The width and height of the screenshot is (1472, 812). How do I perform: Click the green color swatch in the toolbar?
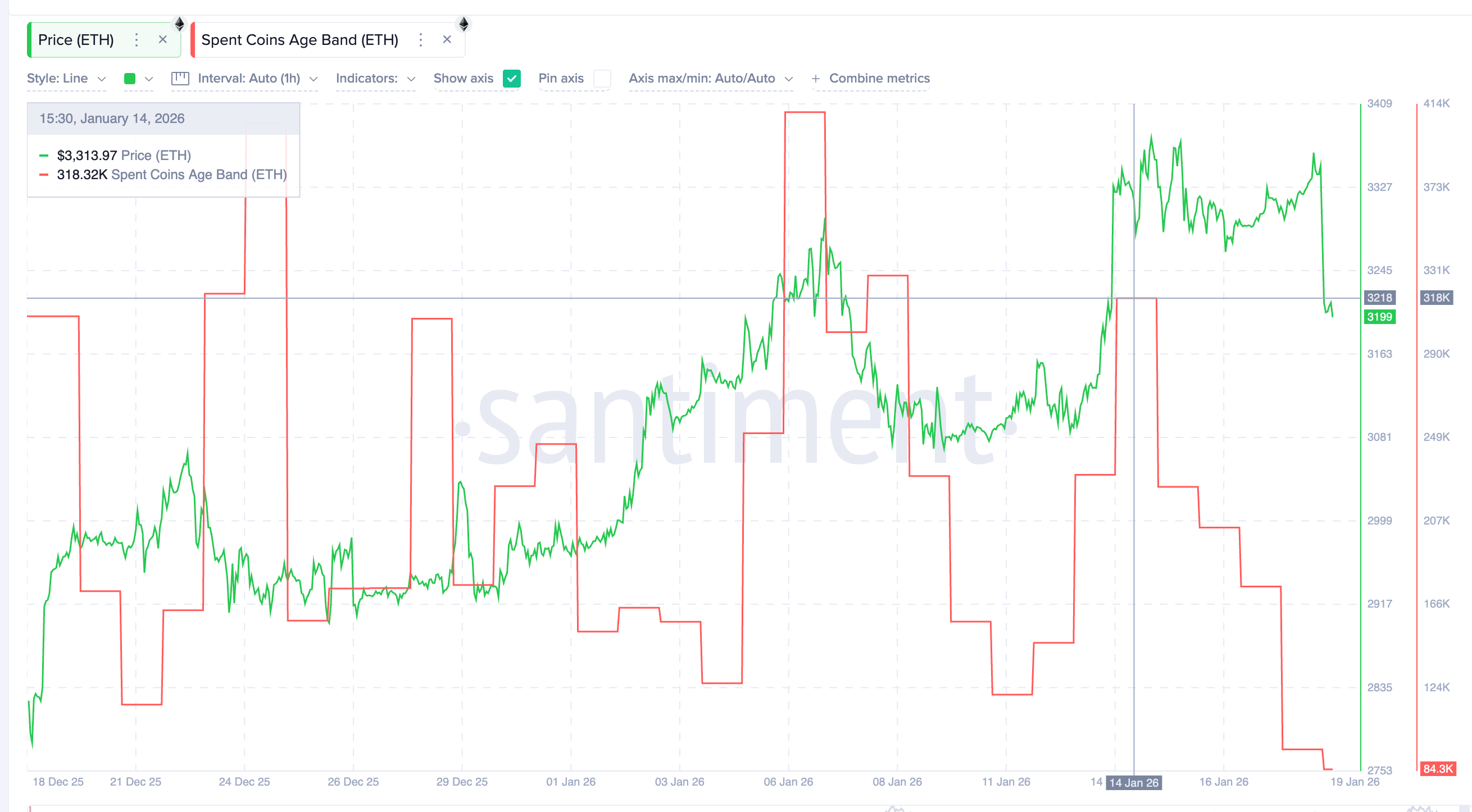pos(130,78)
